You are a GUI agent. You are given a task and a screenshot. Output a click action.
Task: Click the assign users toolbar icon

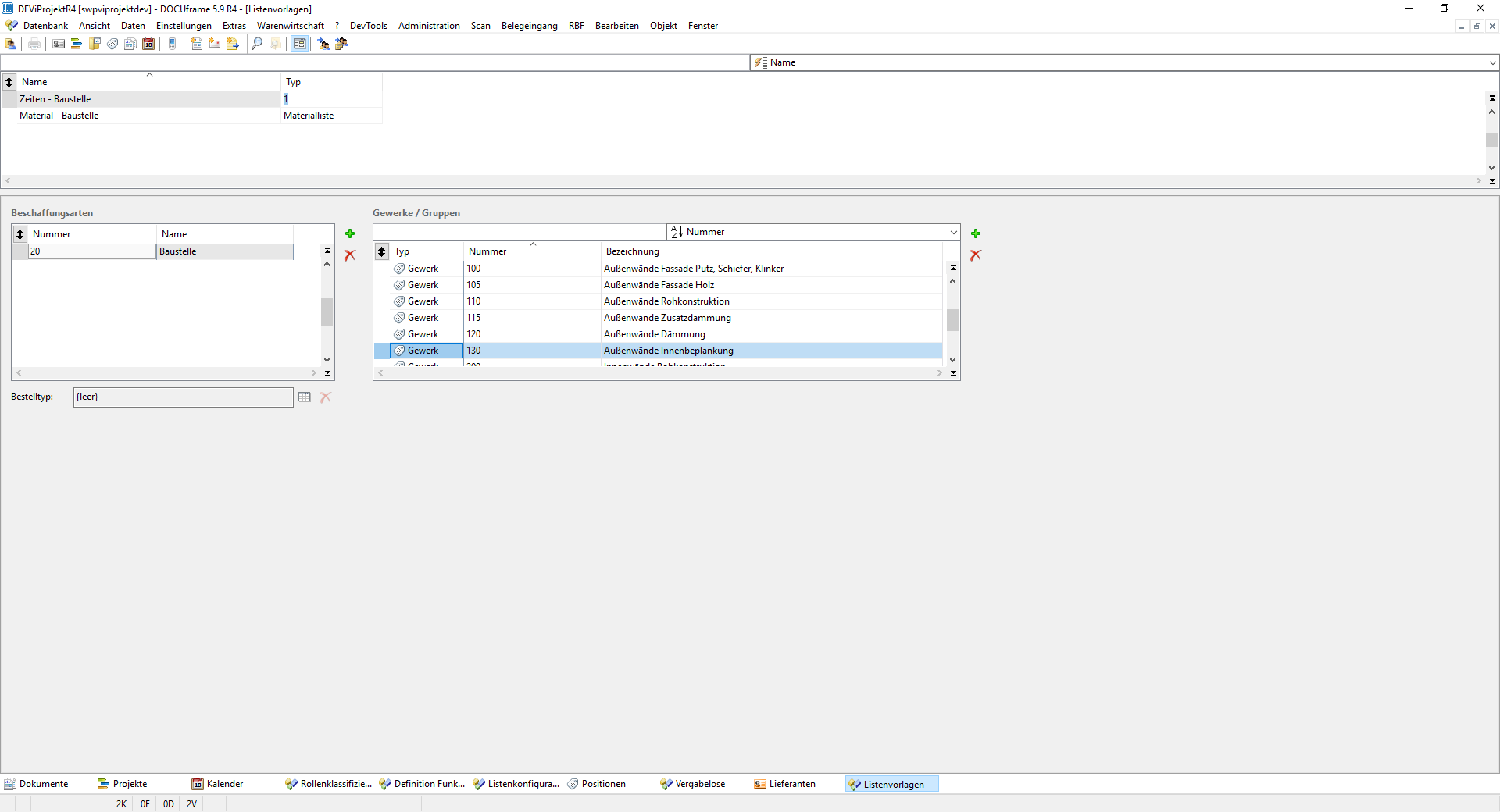(x=323, y=44)
